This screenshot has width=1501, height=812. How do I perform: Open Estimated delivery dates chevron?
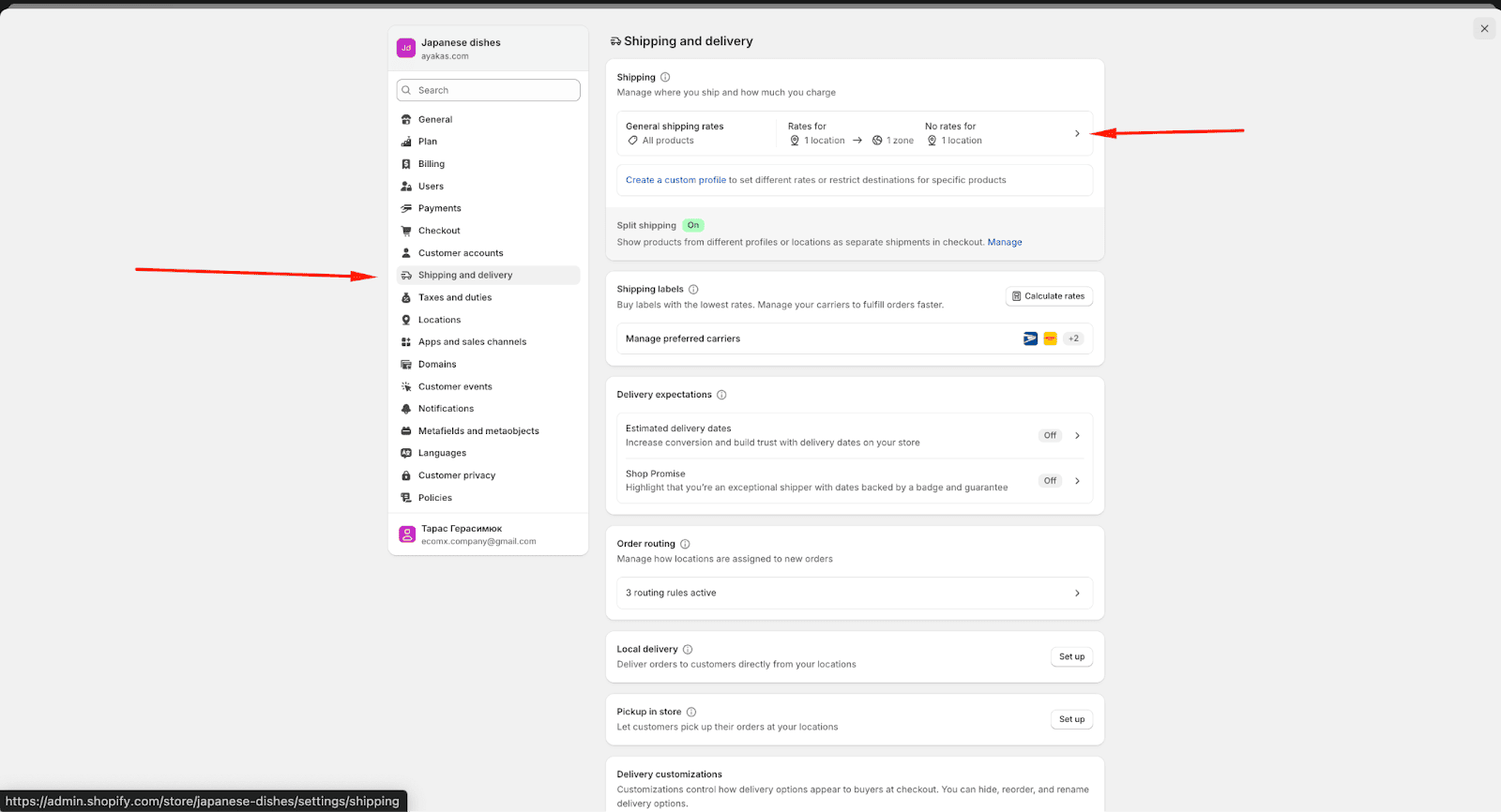1077,435
